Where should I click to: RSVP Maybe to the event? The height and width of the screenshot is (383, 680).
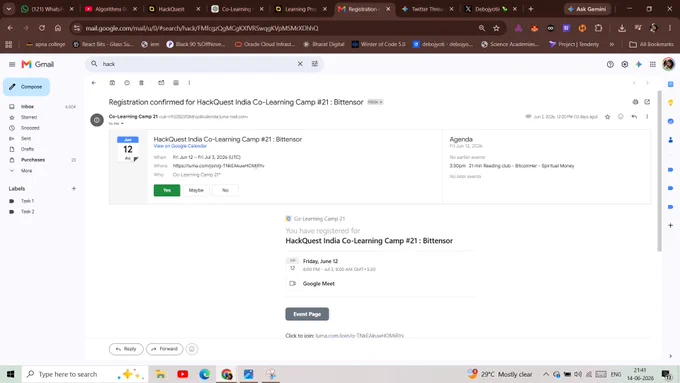click(196, 190)
